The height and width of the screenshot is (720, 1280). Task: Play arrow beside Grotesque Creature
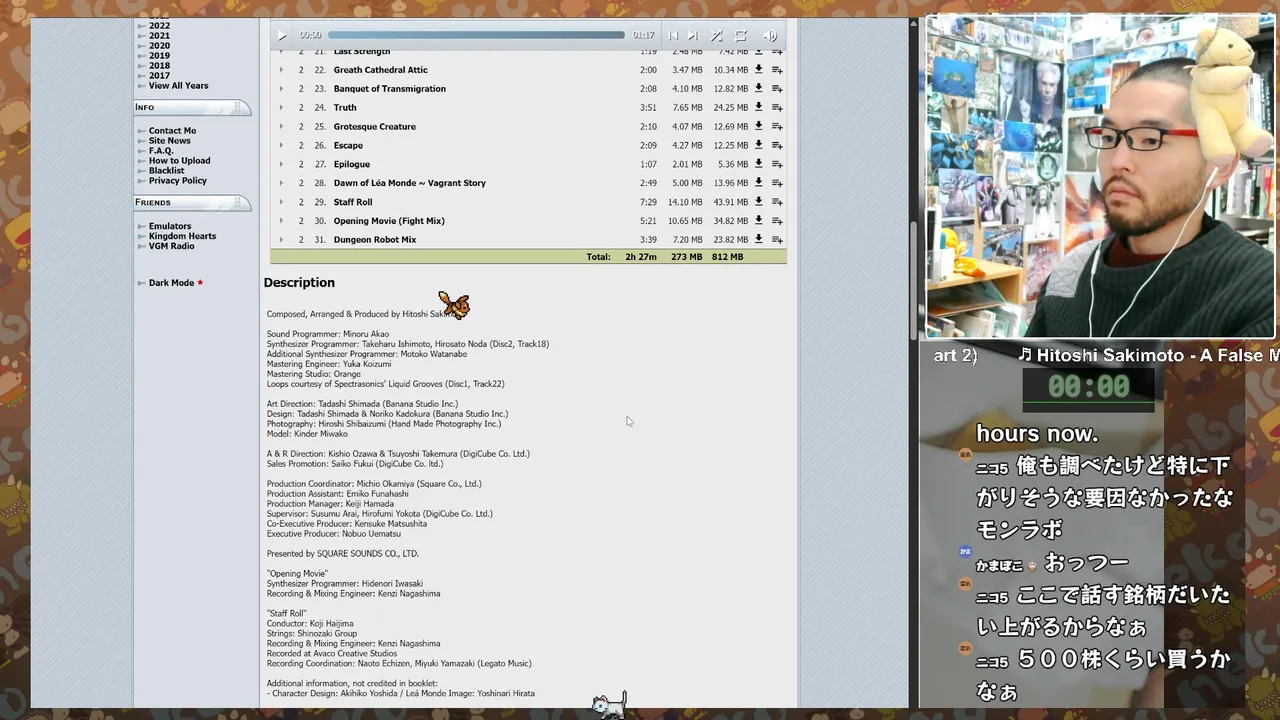[x=281, y=127]
